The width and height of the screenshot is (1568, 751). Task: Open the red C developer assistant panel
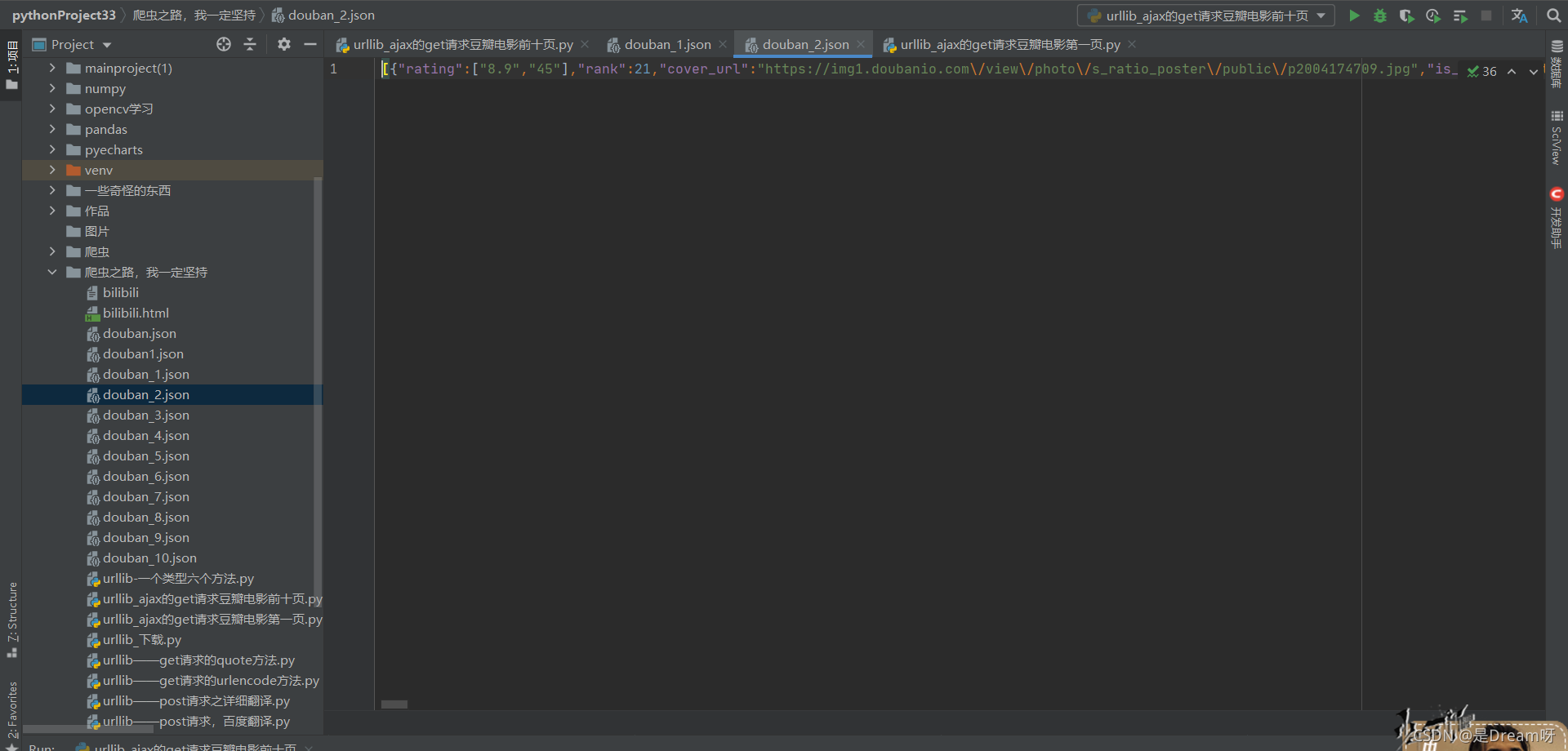click(x=1557, y=217)
